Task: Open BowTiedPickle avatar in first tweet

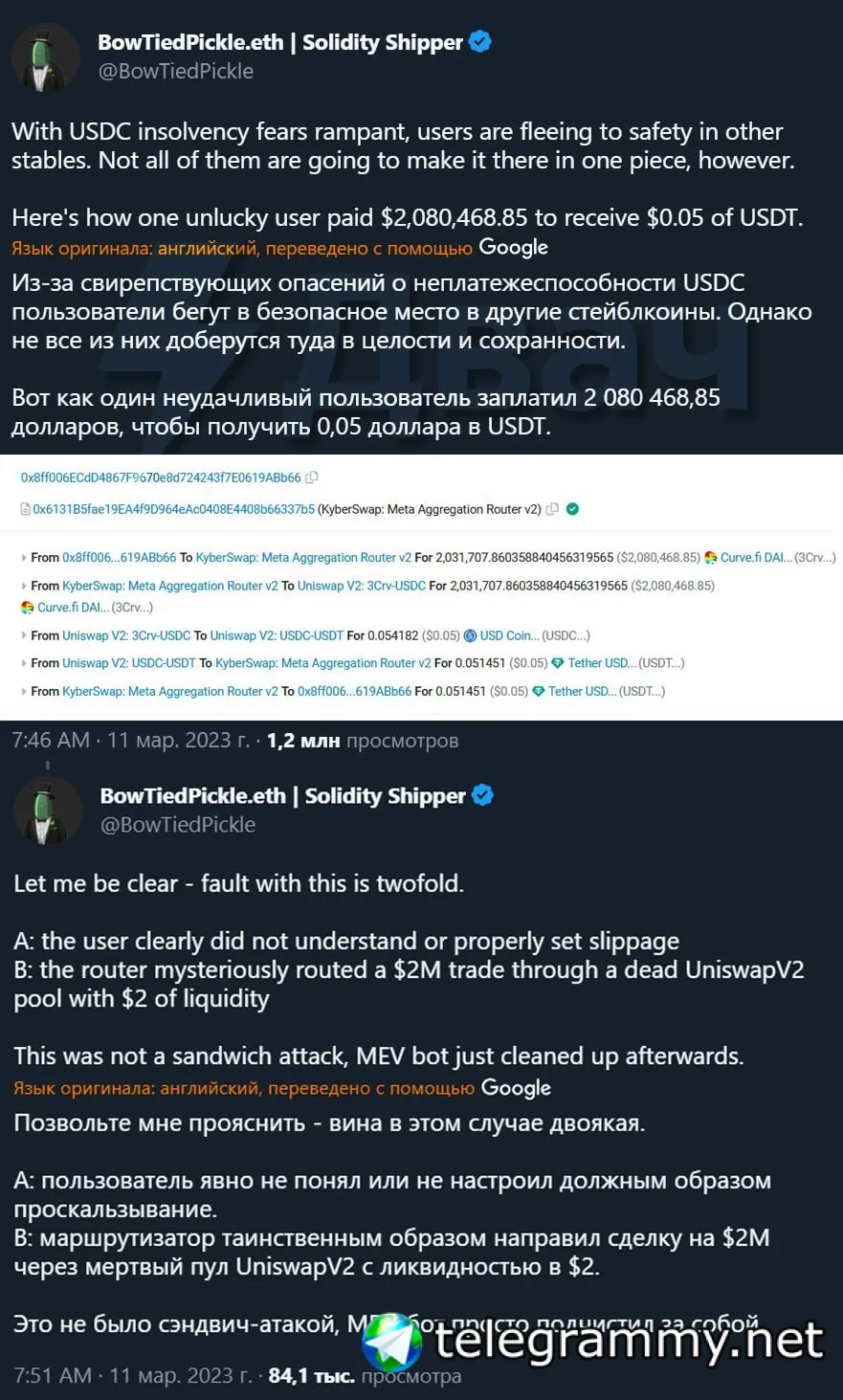Action: [x=45, y=57]
